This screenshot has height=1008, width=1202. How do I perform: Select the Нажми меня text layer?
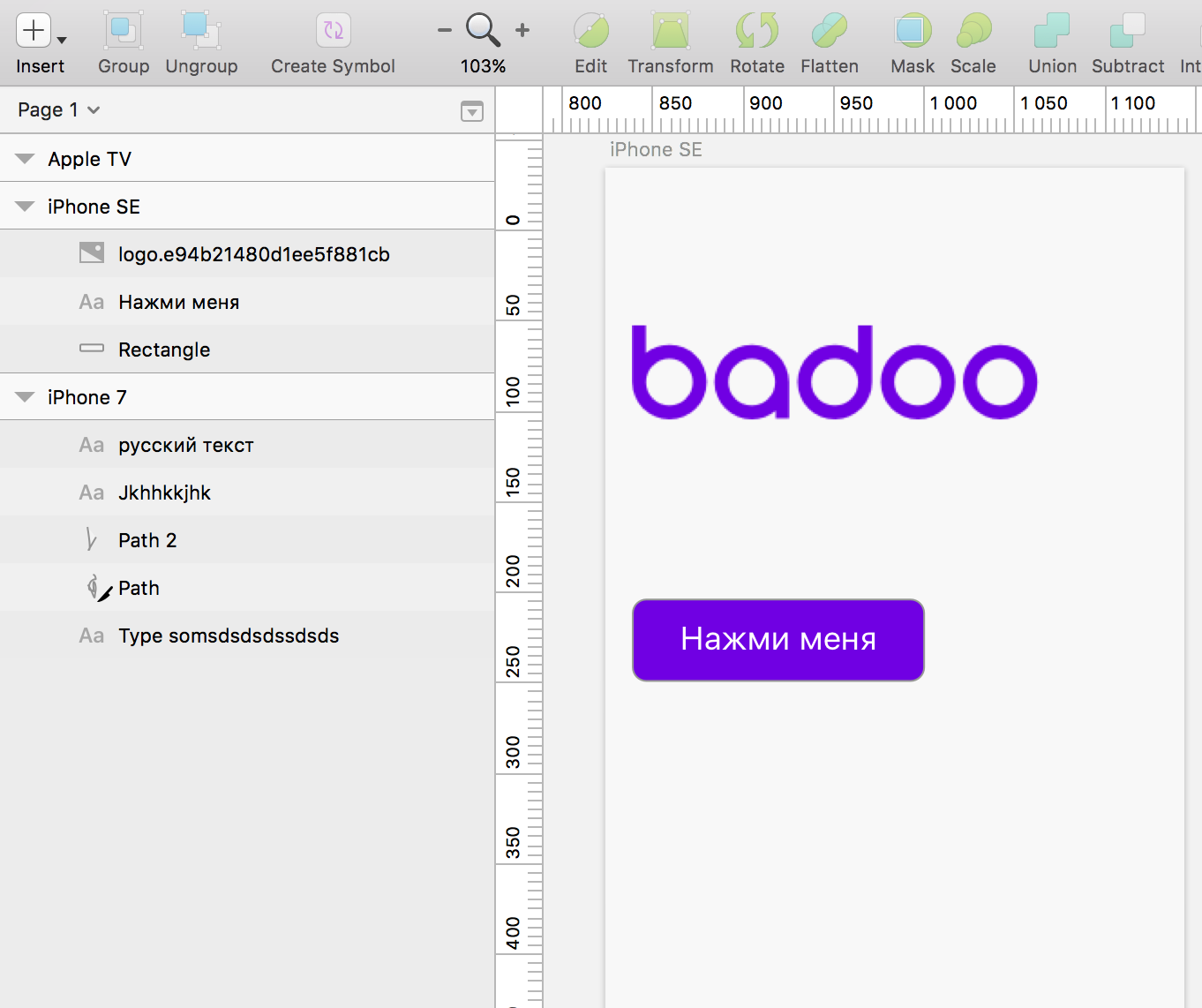click(247, 302)
